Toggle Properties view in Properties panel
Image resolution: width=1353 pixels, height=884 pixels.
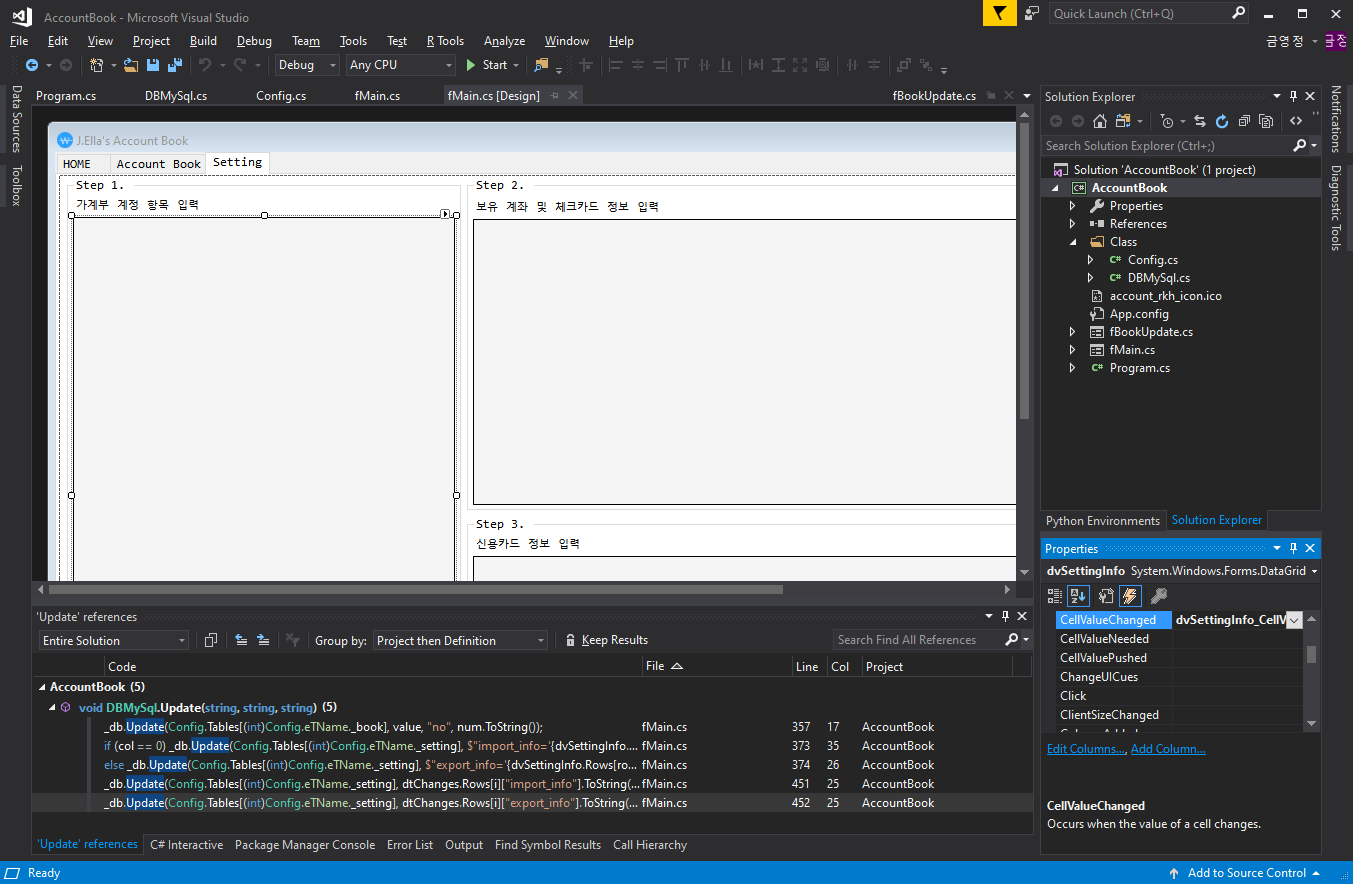coord(1107,596)
